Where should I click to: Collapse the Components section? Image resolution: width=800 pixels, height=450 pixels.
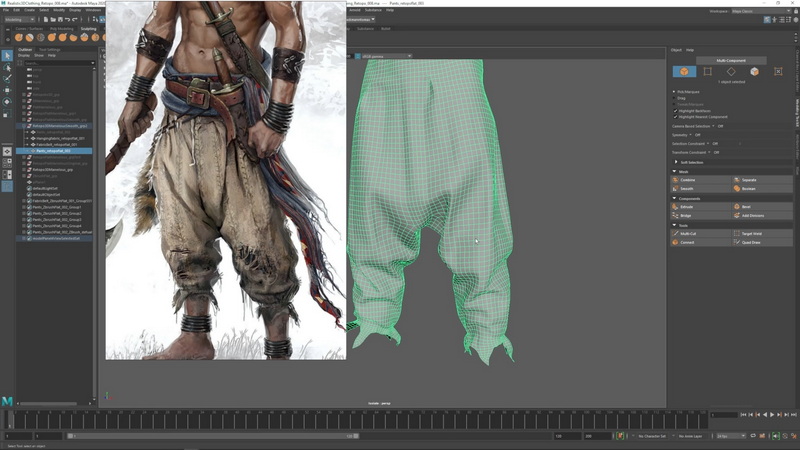[674, 198]
